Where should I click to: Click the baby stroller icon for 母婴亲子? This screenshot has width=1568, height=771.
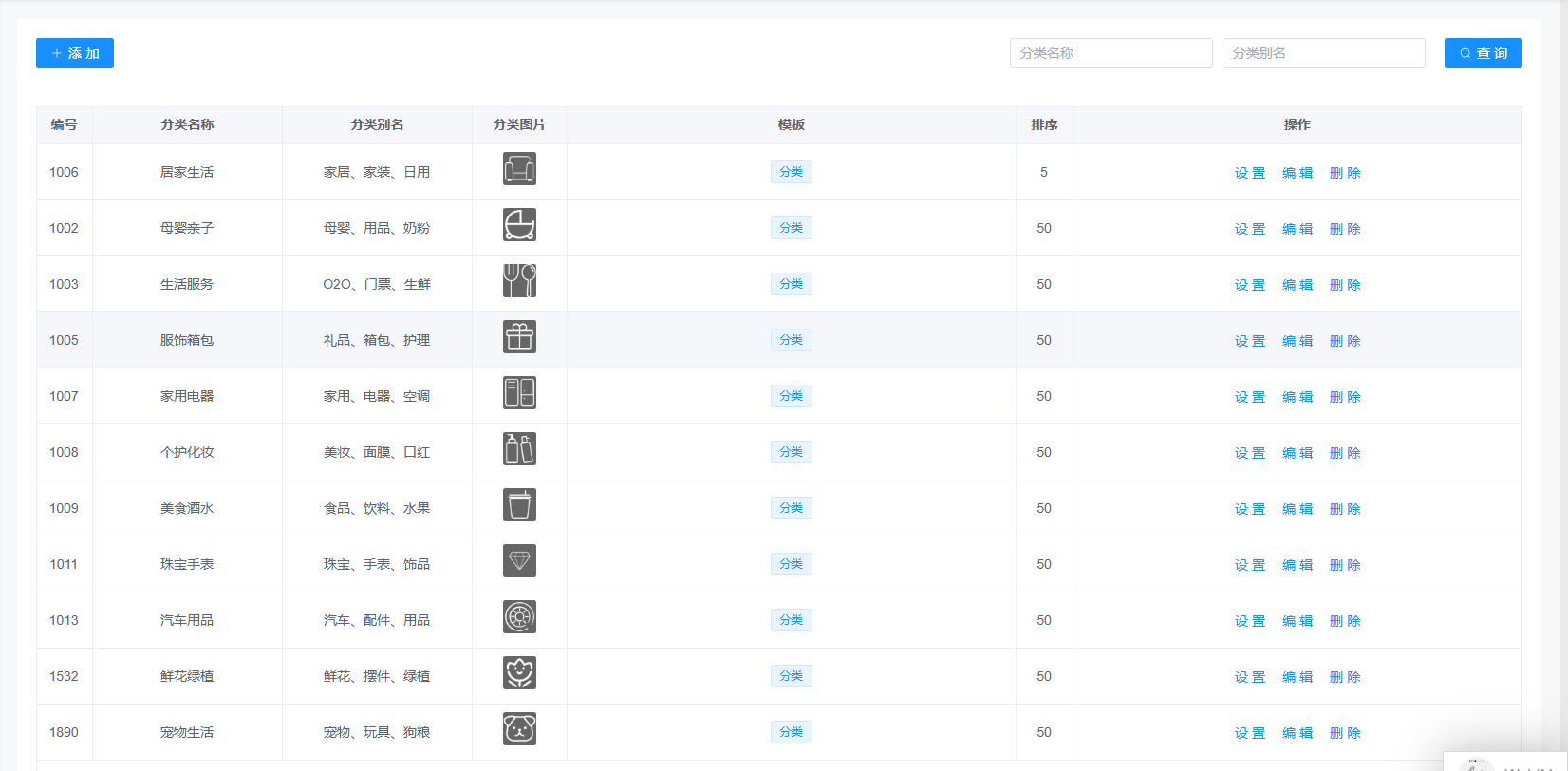tap(519, 225)
